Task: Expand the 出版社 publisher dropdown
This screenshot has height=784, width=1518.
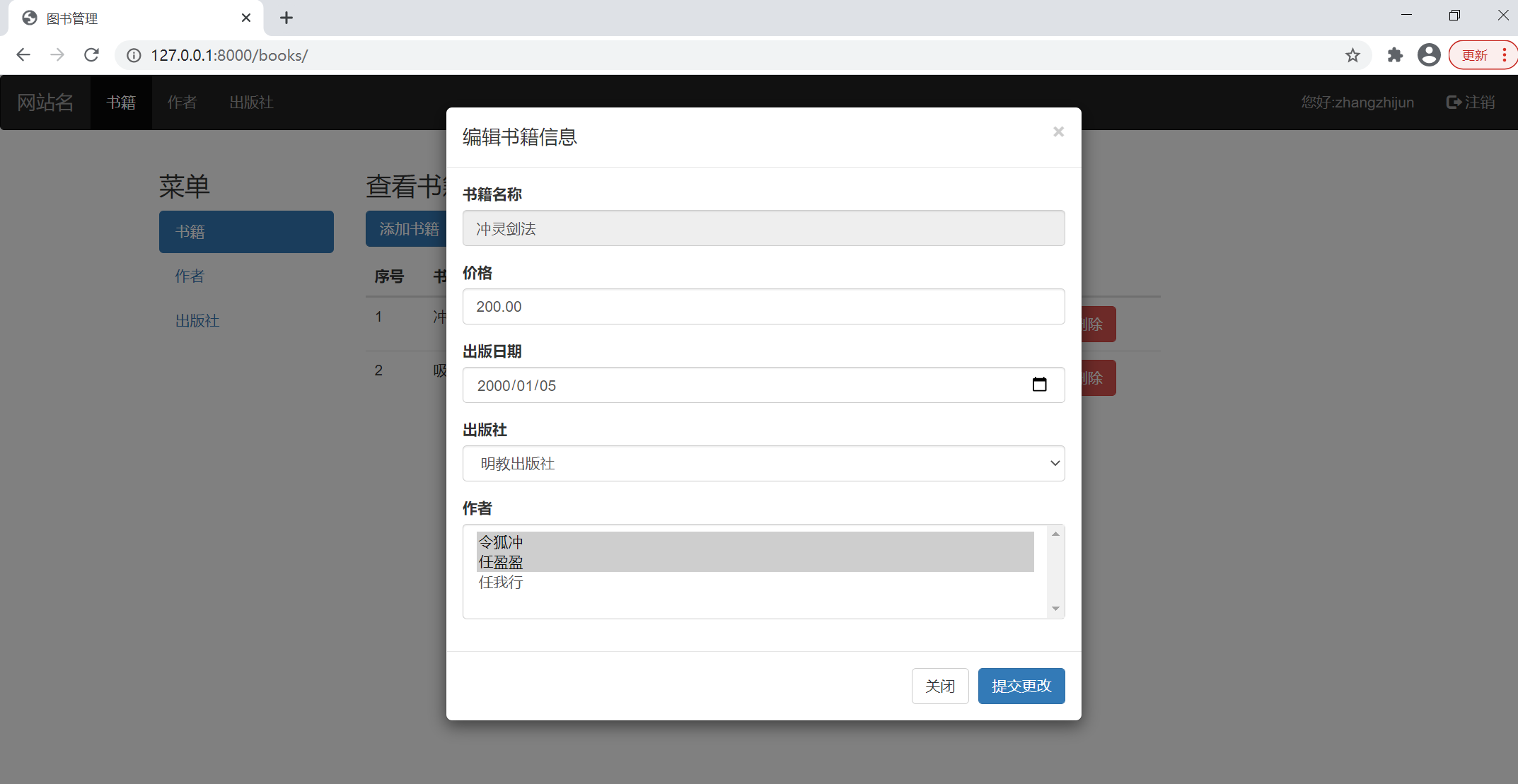Action: (x=763, y=464)
